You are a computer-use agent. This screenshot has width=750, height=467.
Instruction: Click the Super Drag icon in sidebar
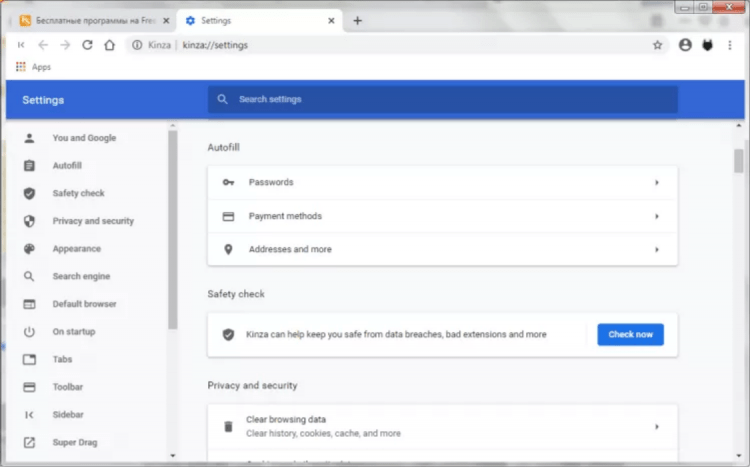tap(29, 443)
